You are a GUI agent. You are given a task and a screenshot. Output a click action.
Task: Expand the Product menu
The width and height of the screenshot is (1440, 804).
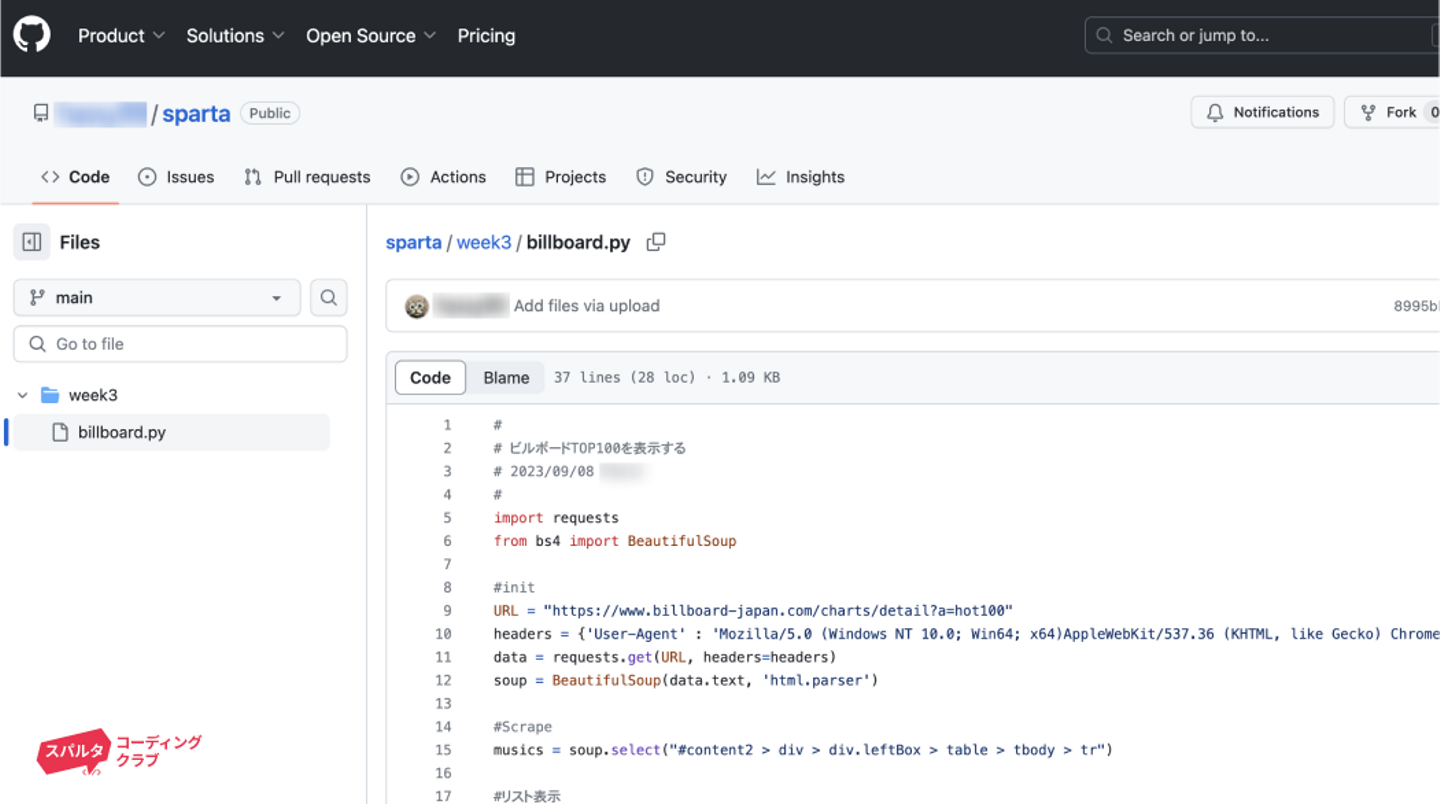(121, 35)
